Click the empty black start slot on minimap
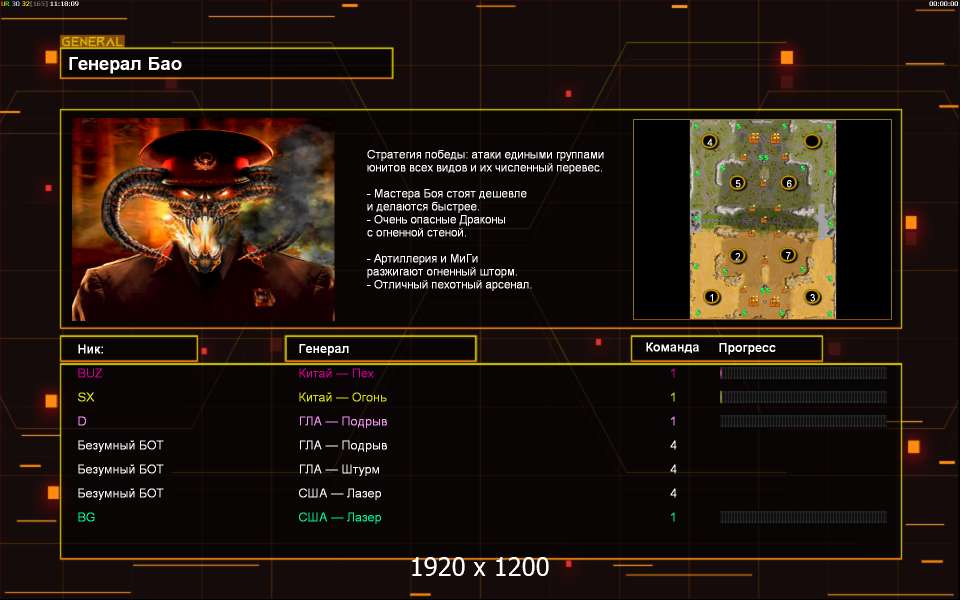 [812, 141]
